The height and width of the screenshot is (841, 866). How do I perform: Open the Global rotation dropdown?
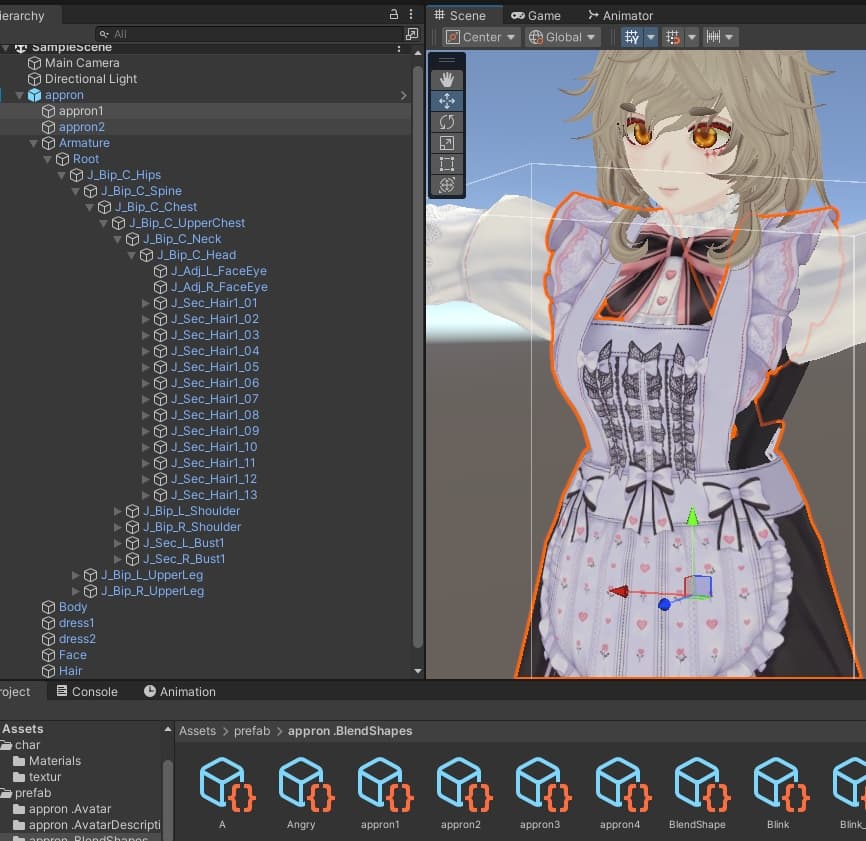pos(563,37)
